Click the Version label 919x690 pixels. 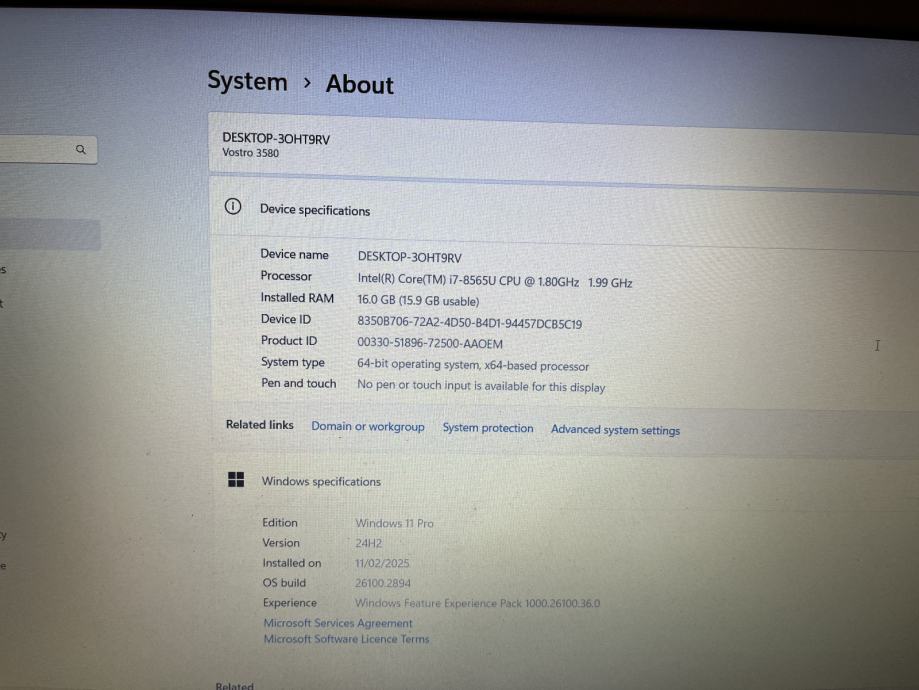[281, 543]
